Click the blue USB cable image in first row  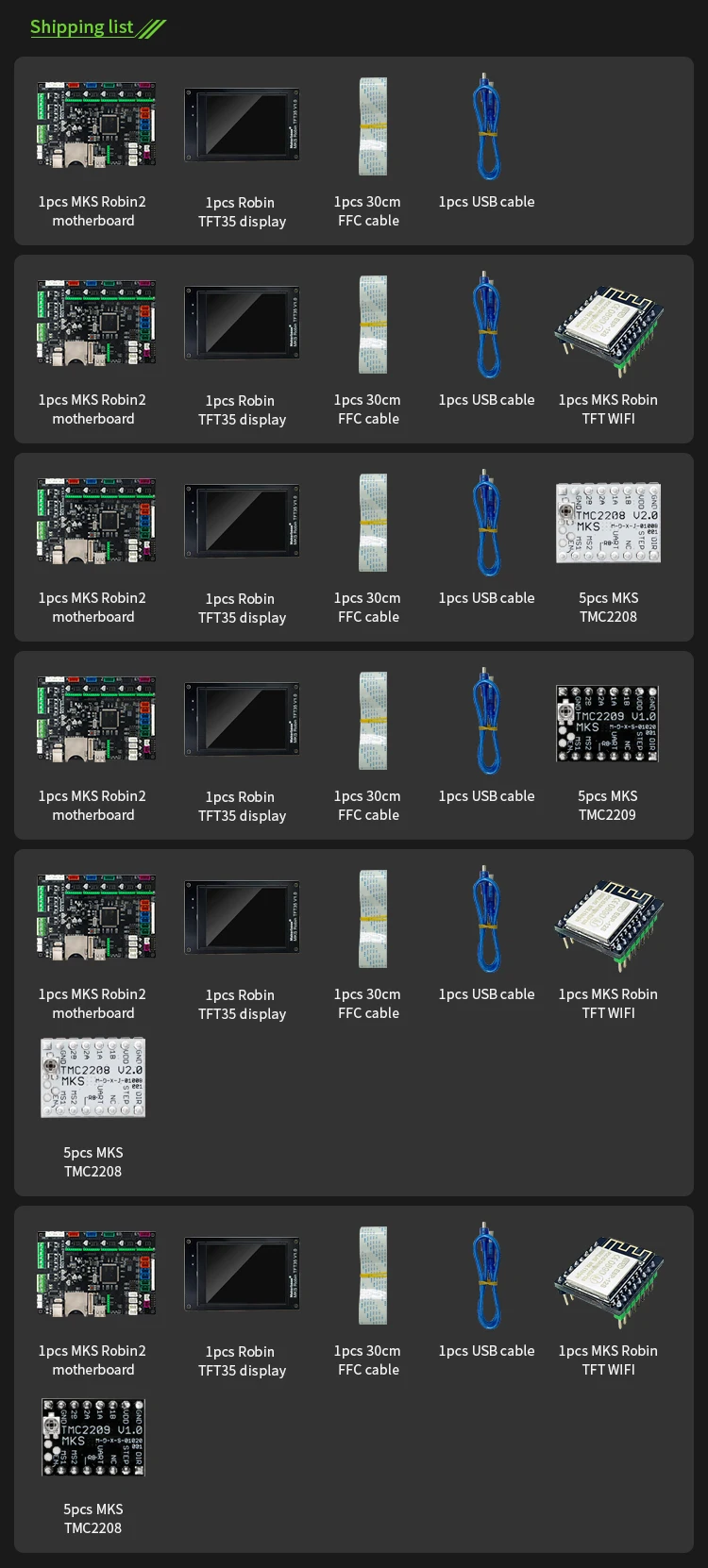coord(487,126)
